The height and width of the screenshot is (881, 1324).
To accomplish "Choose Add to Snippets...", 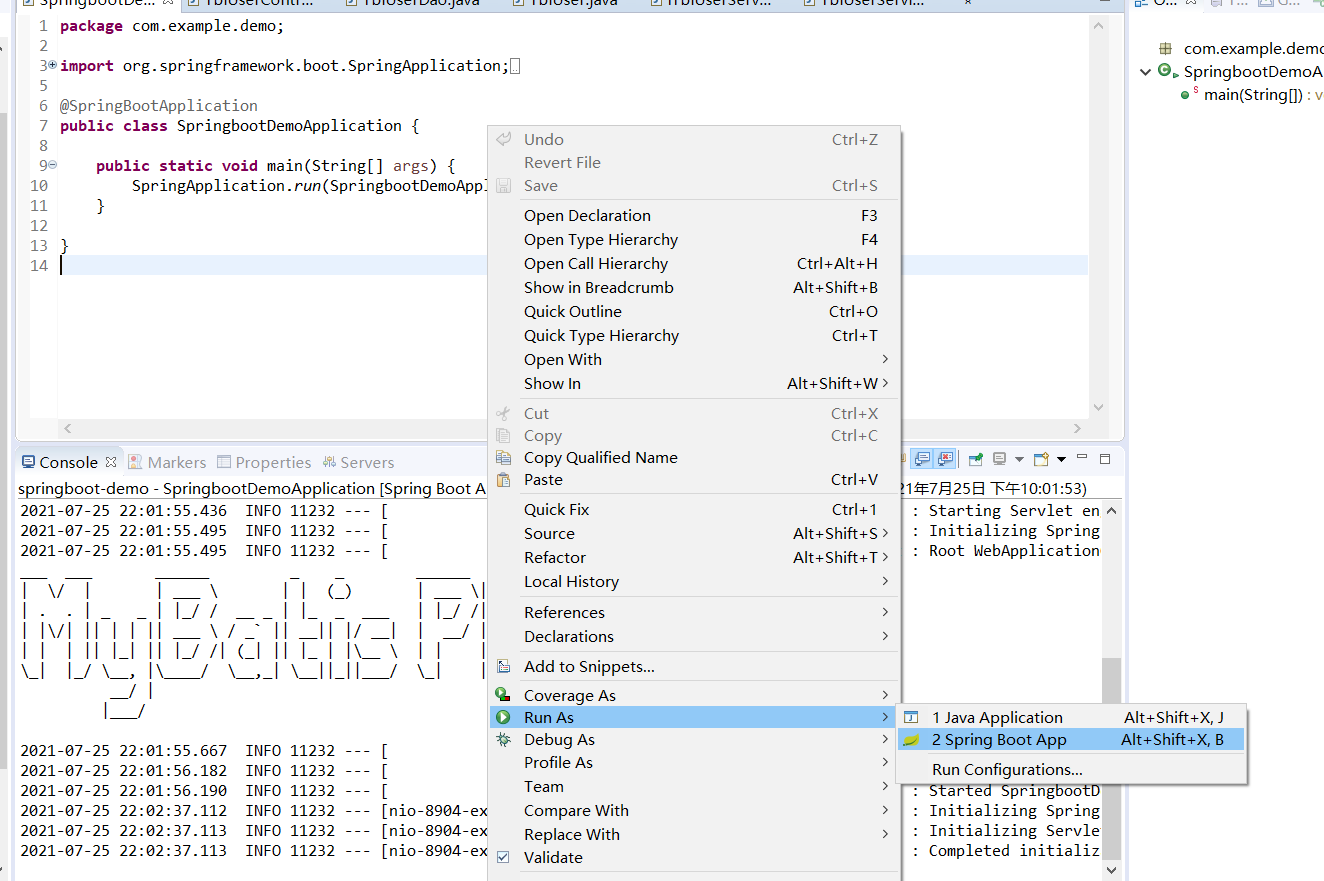I will point(694,667).
